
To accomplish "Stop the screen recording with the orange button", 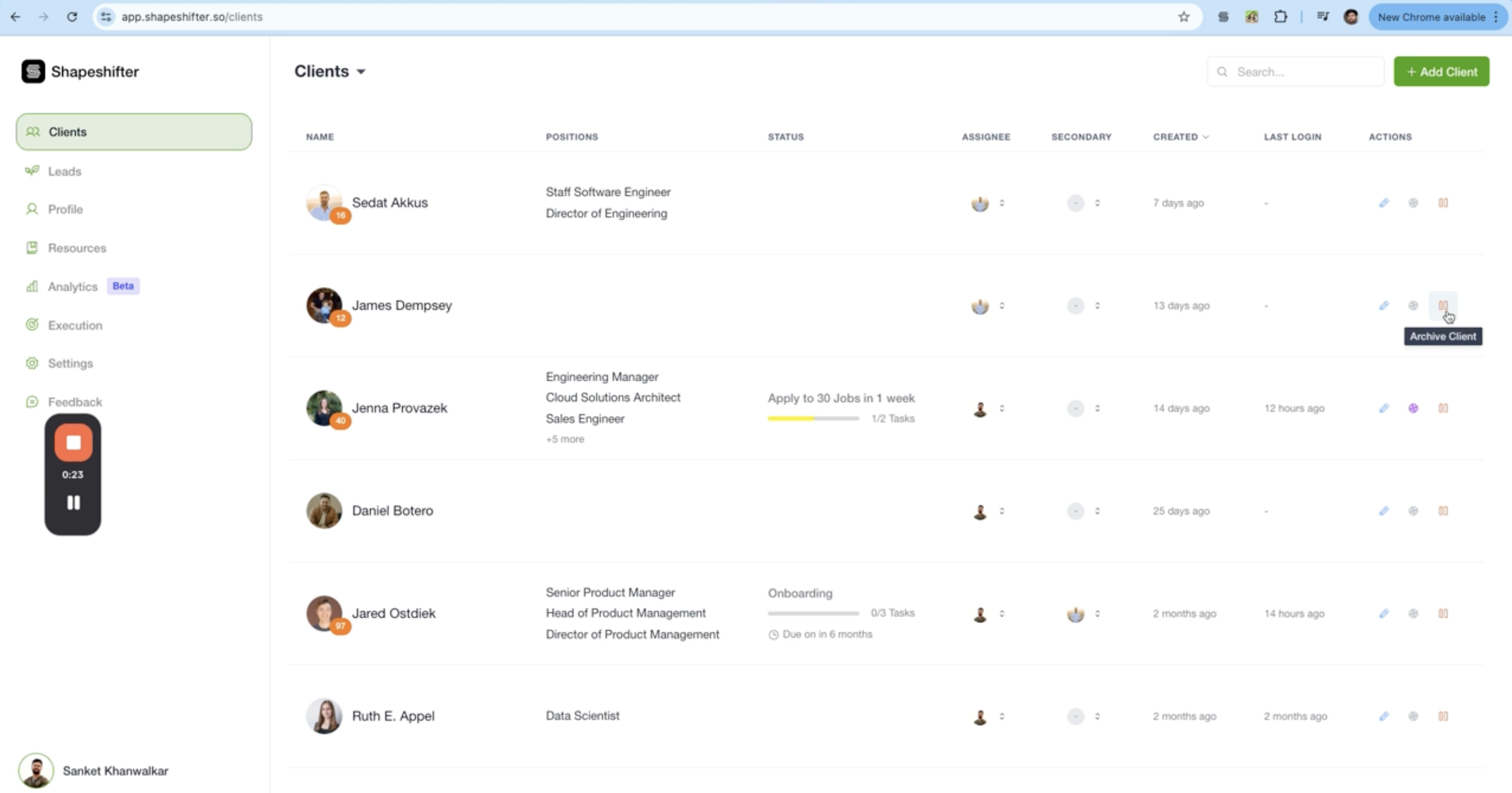I will tap(73, 443).
